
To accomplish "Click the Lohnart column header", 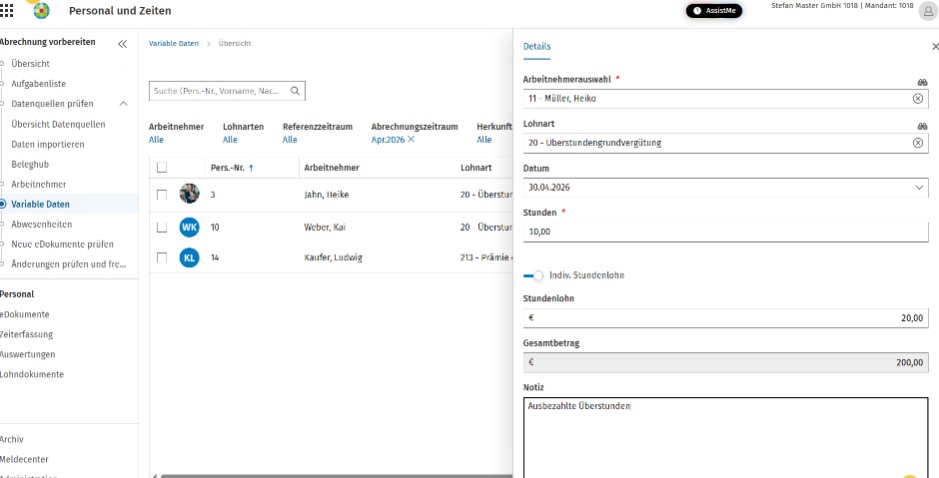I will [476, 168].
